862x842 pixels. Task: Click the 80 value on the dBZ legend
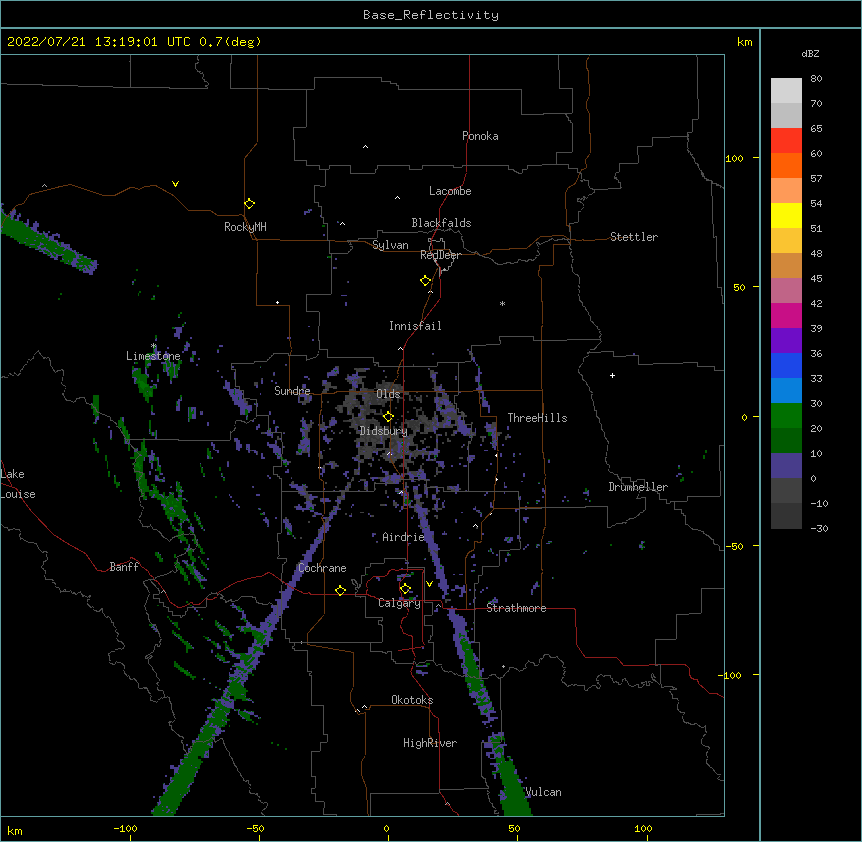point(816,79)
